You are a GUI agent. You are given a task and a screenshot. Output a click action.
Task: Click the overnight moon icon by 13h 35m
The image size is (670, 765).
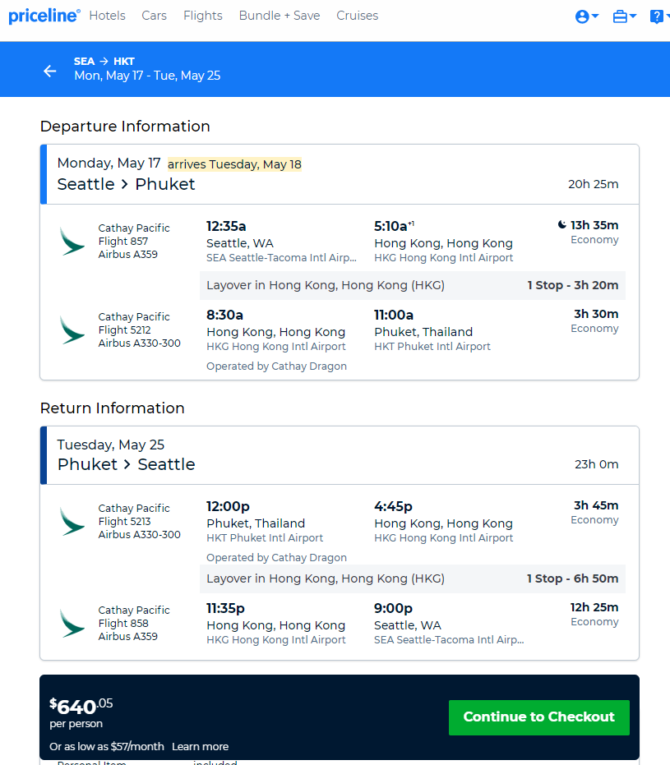(x=562, y=224)
